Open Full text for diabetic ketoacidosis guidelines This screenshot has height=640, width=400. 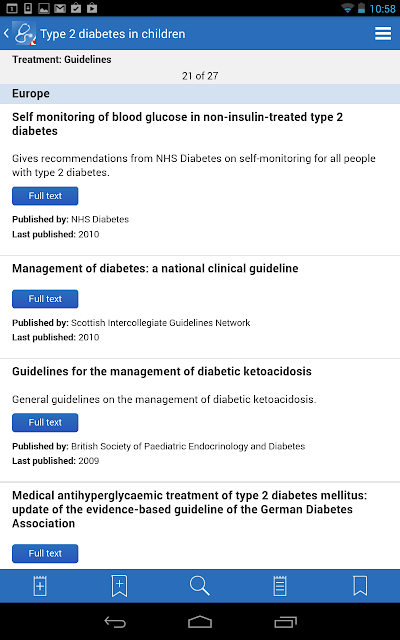pos(45,422)
